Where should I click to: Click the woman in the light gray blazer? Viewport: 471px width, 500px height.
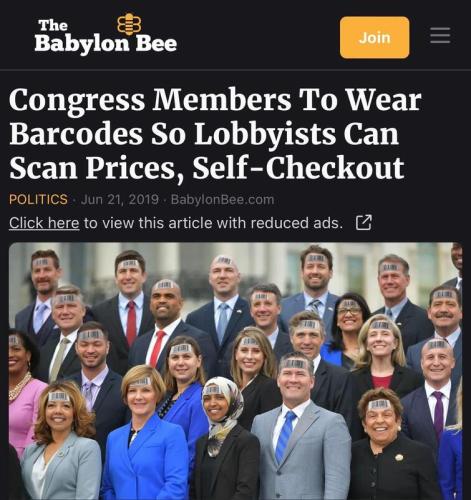coord(62,443)
